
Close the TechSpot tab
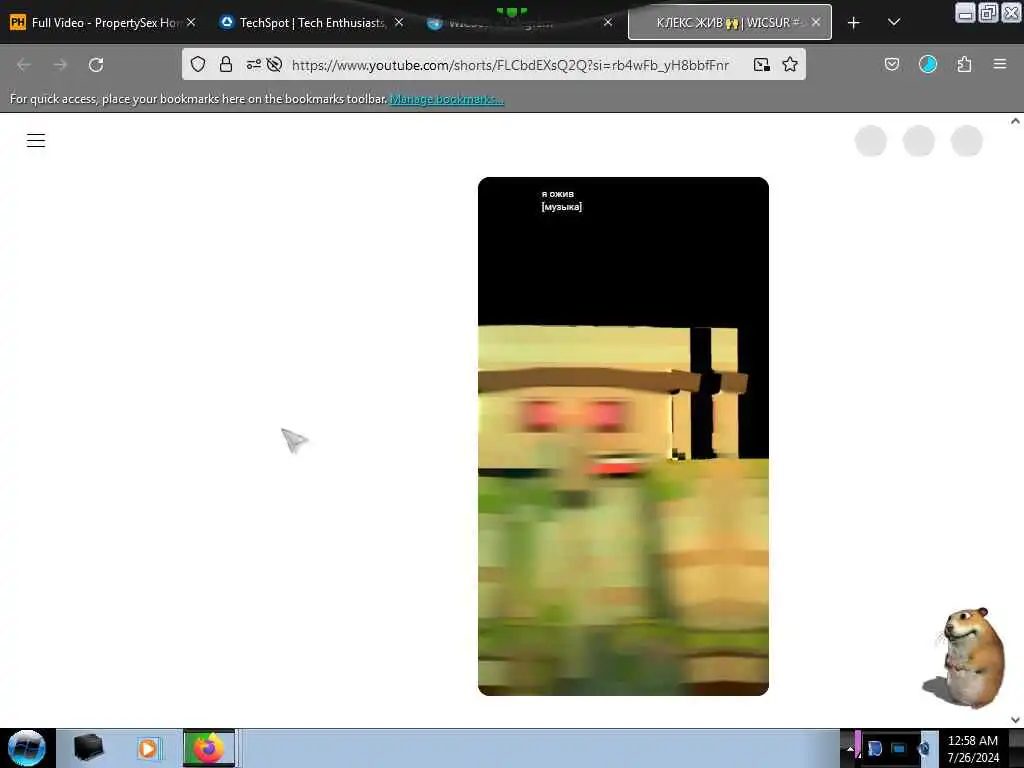[399, 22]
